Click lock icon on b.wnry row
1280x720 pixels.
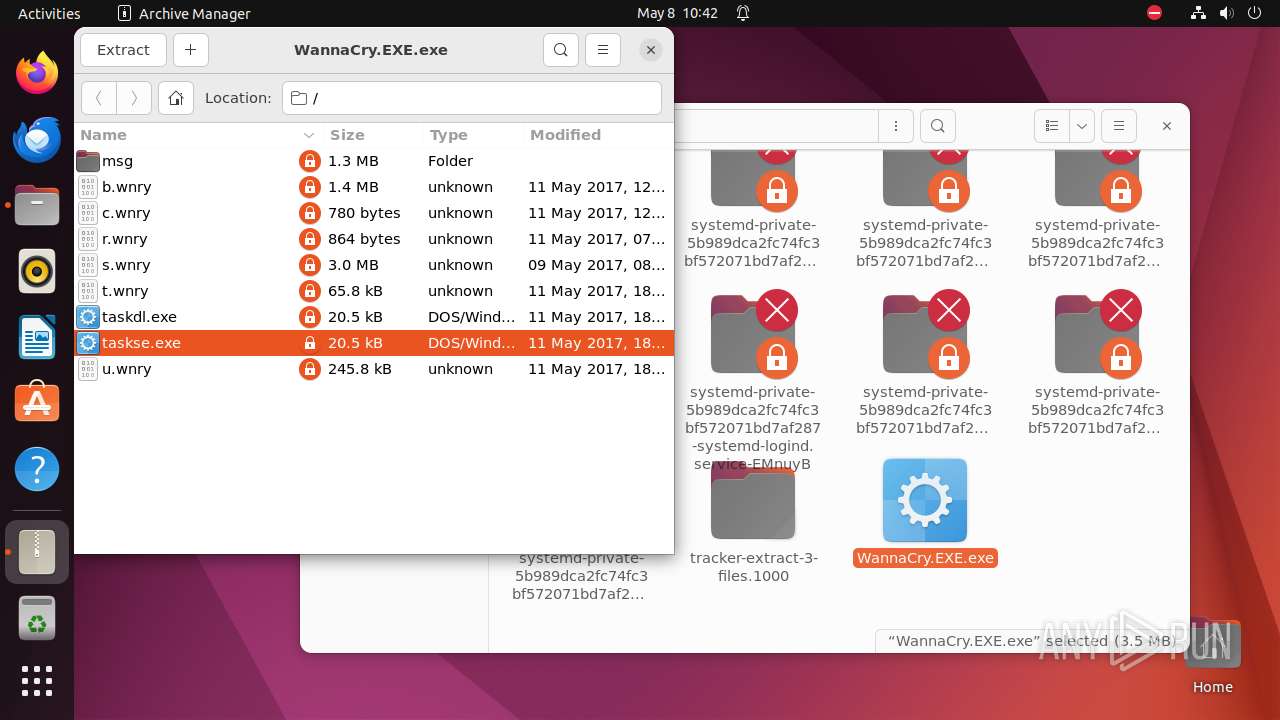coord(310,187)
